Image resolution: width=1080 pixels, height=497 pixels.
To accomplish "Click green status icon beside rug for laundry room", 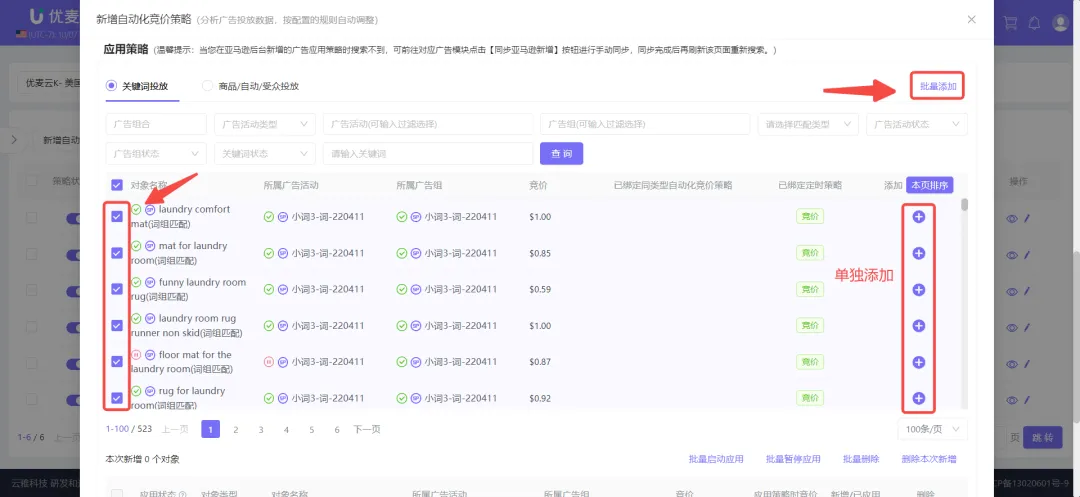I will pos(136,391).
